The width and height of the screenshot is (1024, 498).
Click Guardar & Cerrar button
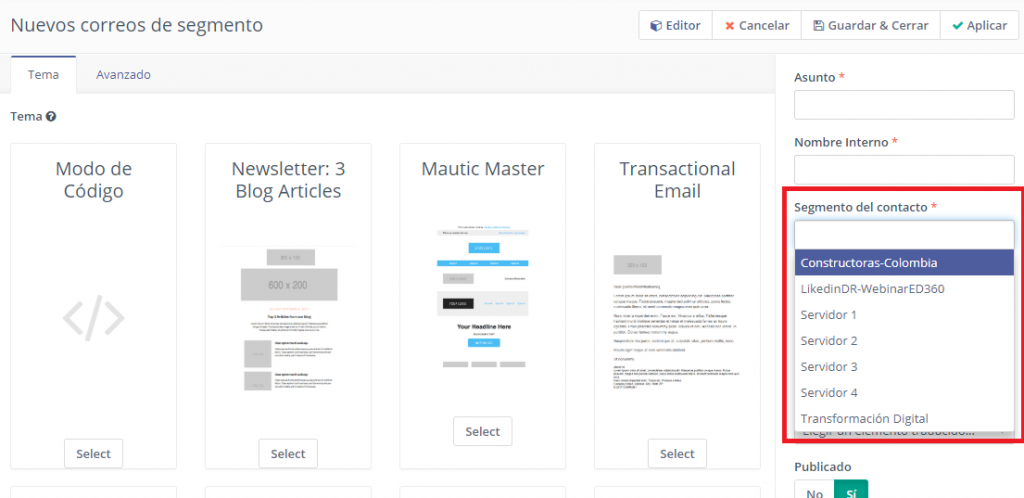pyautogui.click(x=871, y=25)
